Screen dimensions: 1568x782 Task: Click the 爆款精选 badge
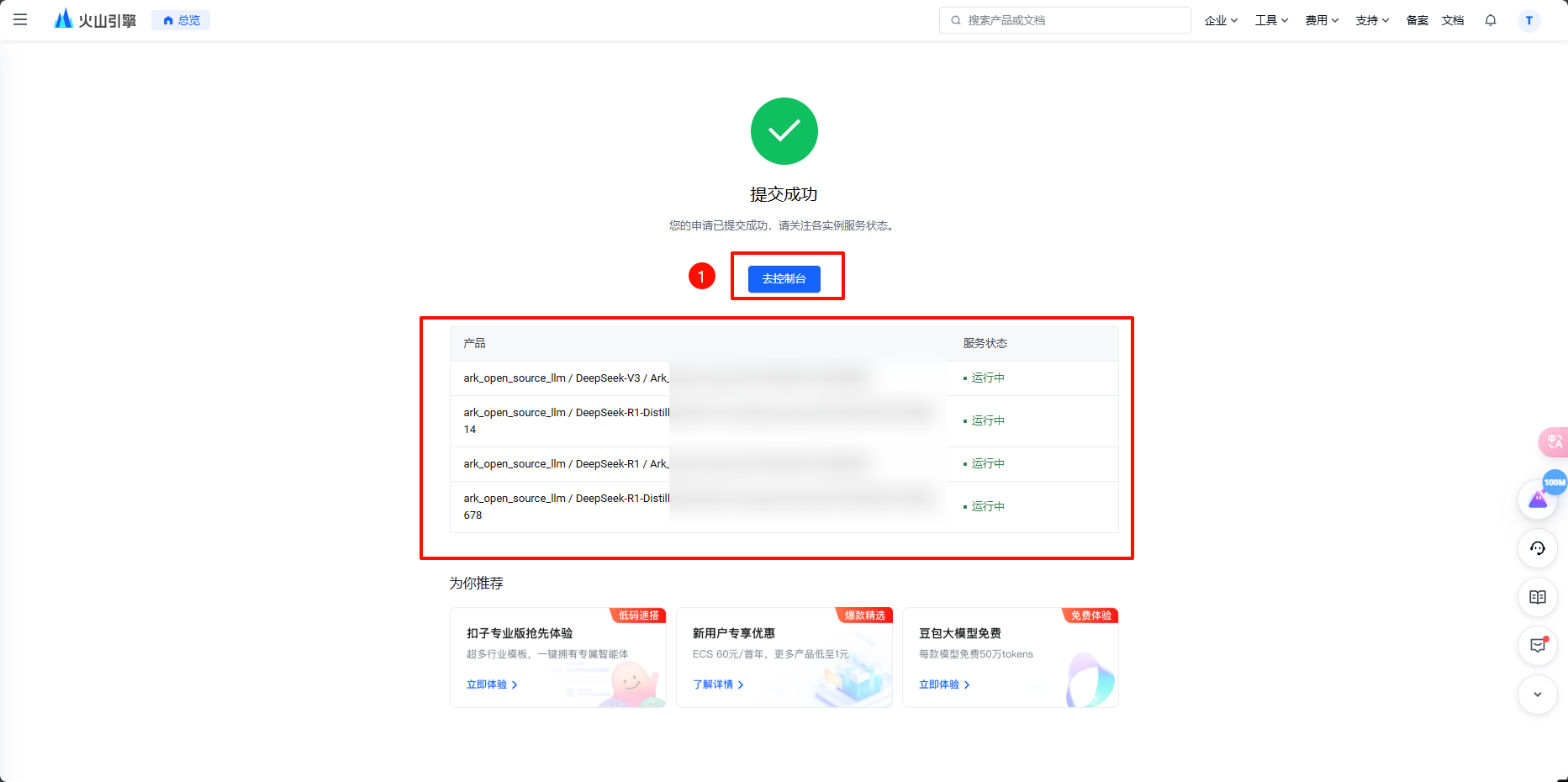[864, 616]
